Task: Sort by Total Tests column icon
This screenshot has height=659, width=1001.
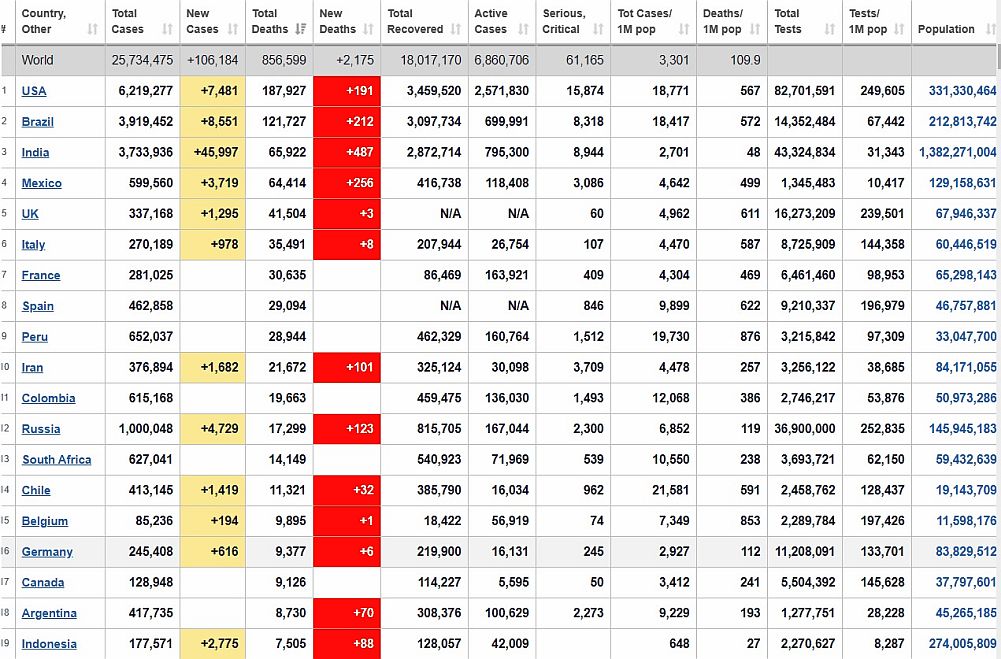Action: click(x=830, y=29)
